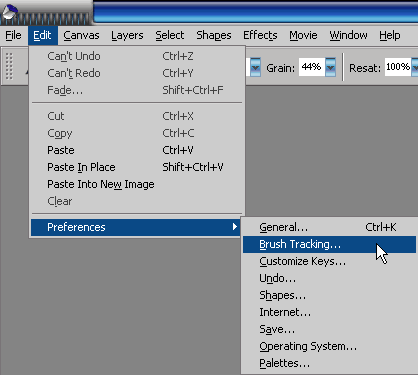
Task: Click the Painter paint can application icon
Action: (x=9, y=12)
